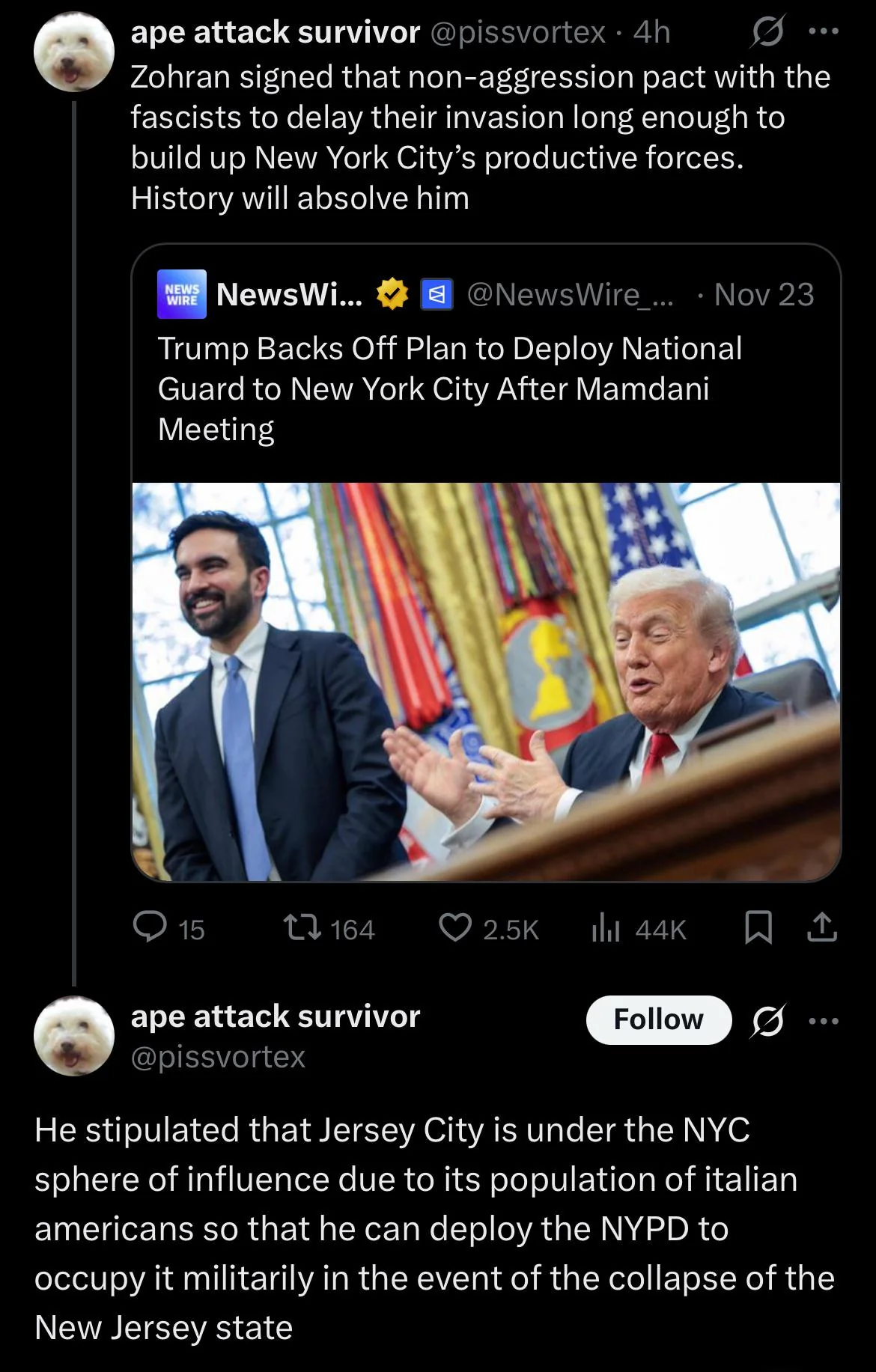This screenshot has width=876, height=1372.
Task: Open view analytics showing 44K
Action: click(606, 929)
